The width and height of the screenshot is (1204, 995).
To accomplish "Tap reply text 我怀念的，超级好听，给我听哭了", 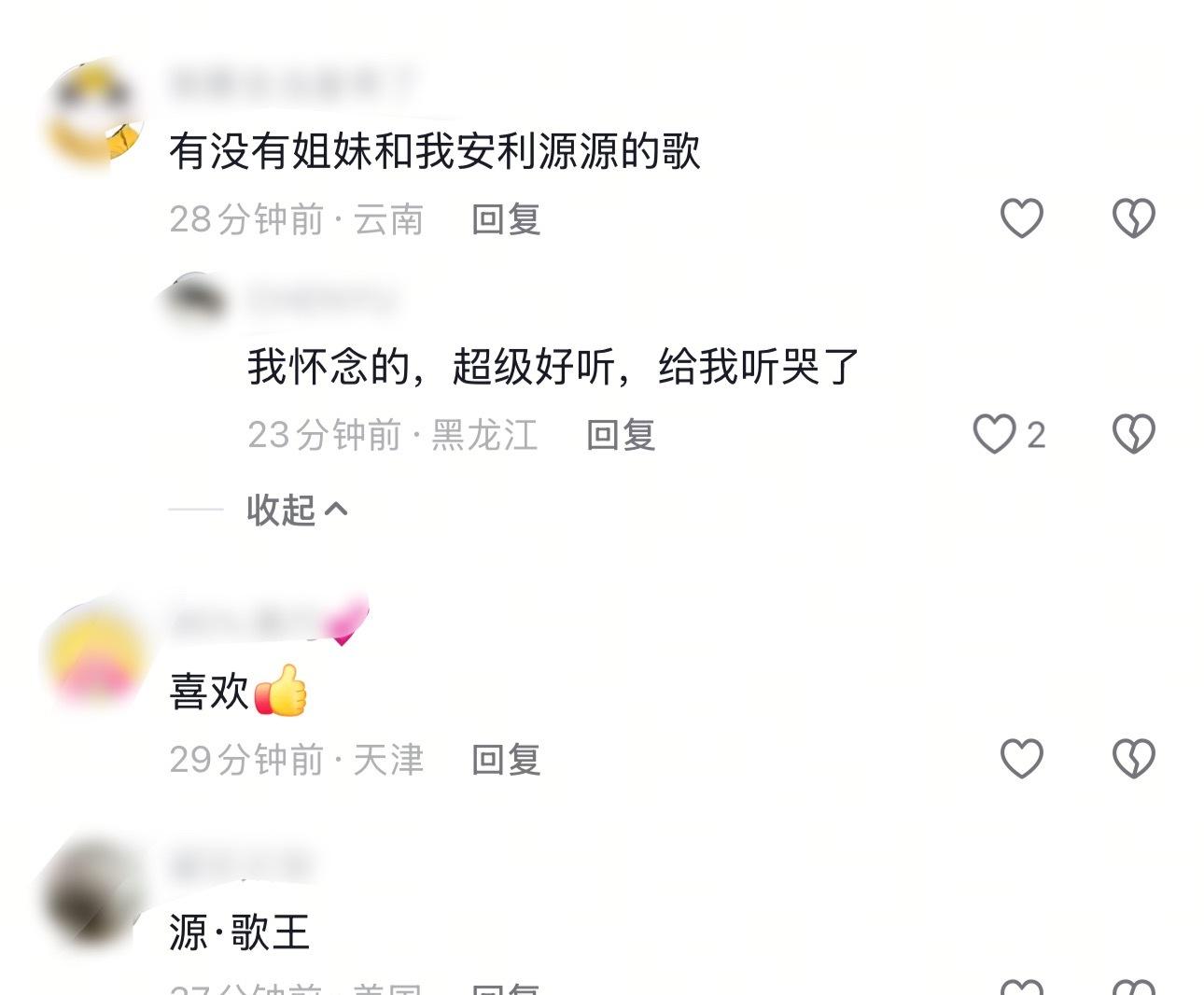I will [x=553, y=366].
